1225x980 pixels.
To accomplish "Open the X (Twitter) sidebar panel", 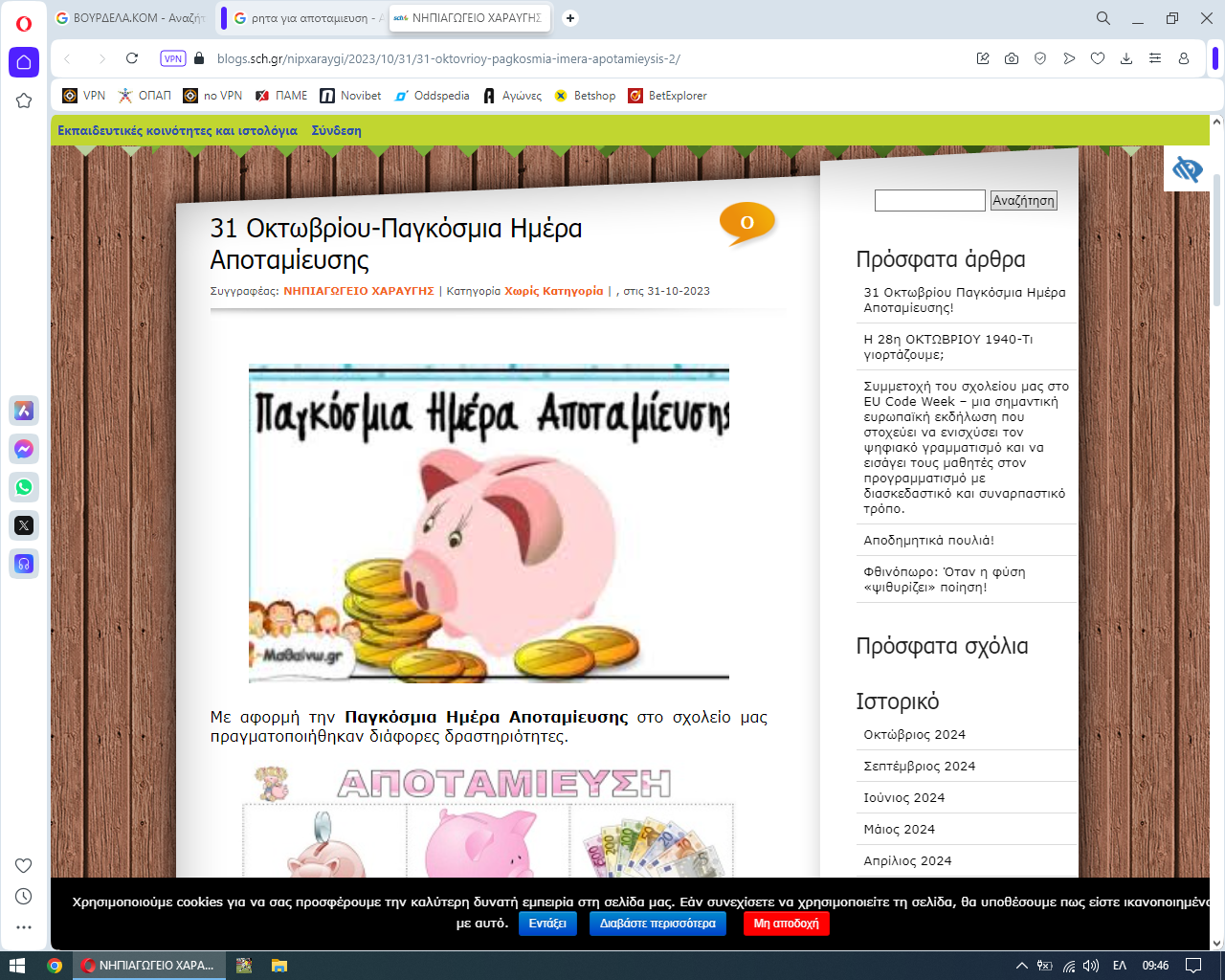I will click(x=24, y=525).
